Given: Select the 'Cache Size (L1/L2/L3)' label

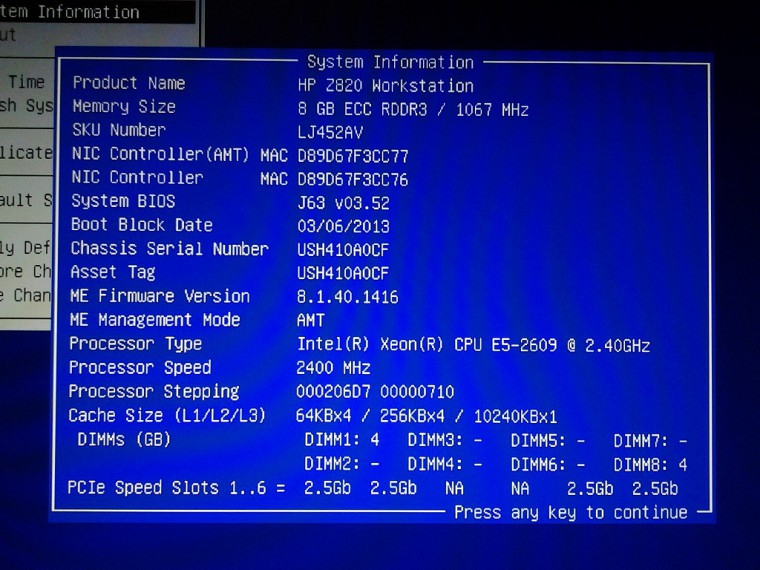Looking at the screenshot, I should click(167, 416).
